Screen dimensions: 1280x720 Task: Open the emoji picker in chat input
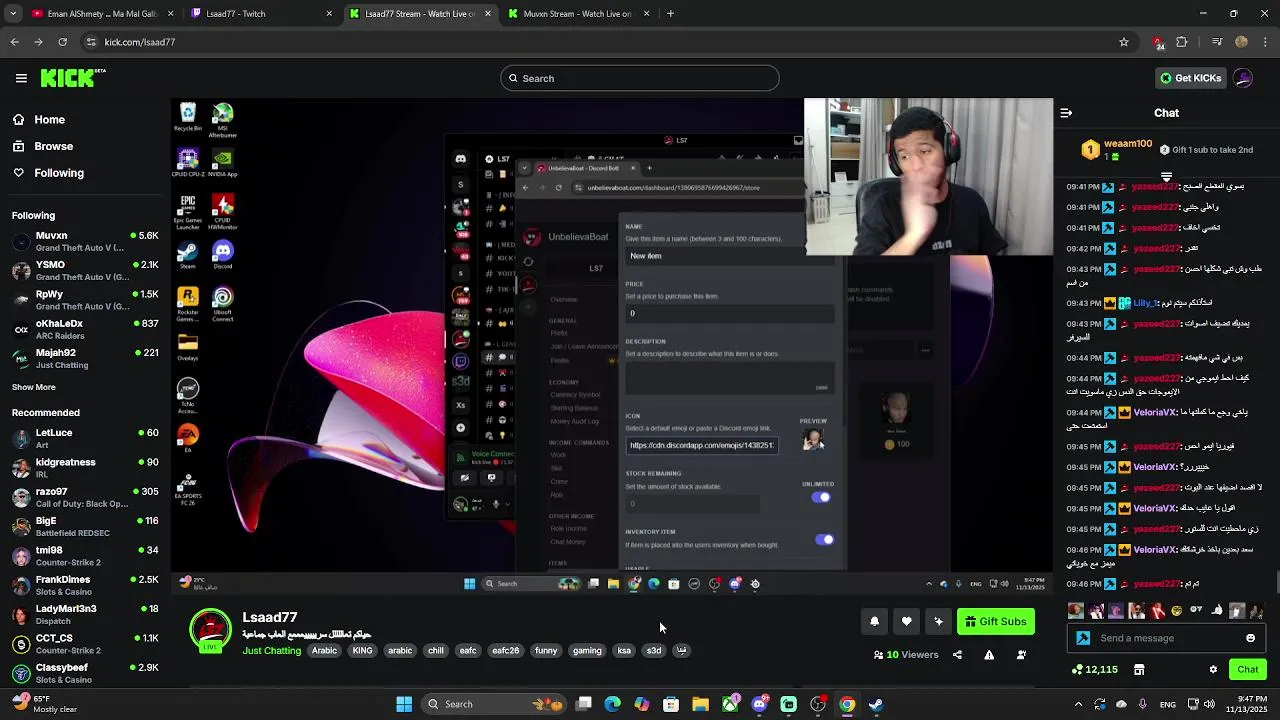[x=1250, y=638]
